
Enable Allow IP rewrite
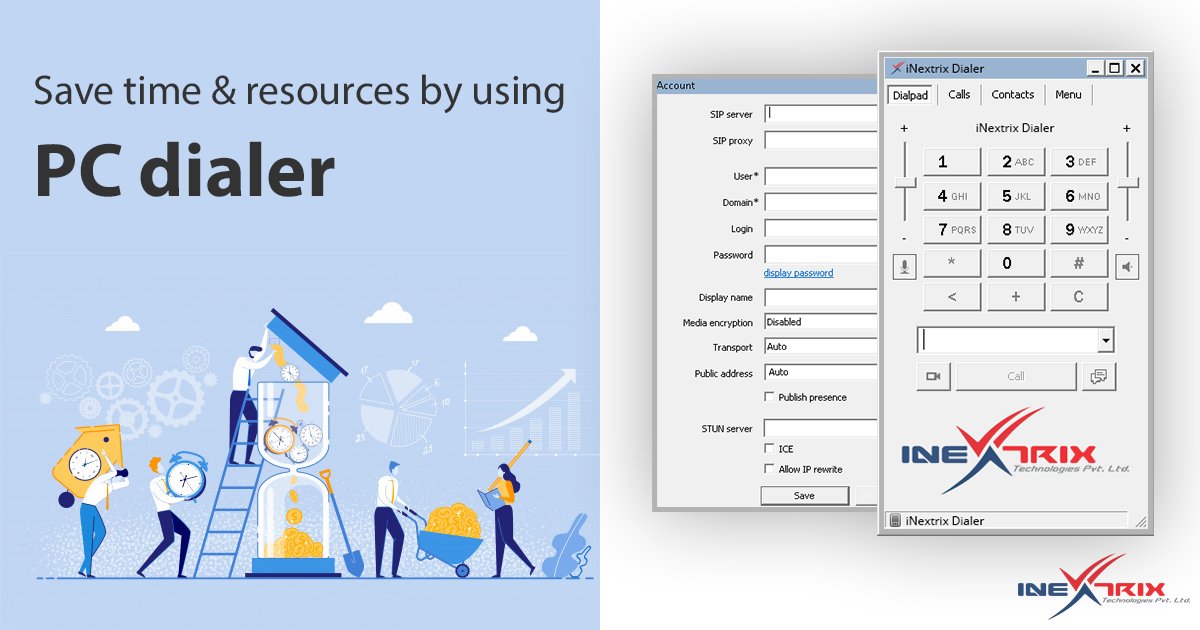[769, 468]
